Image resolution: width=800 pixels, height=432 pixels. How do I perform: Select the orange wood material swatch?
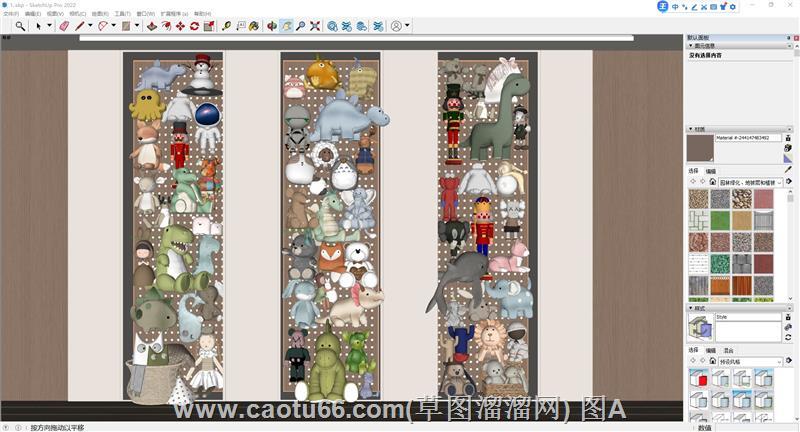click(742, 286)
